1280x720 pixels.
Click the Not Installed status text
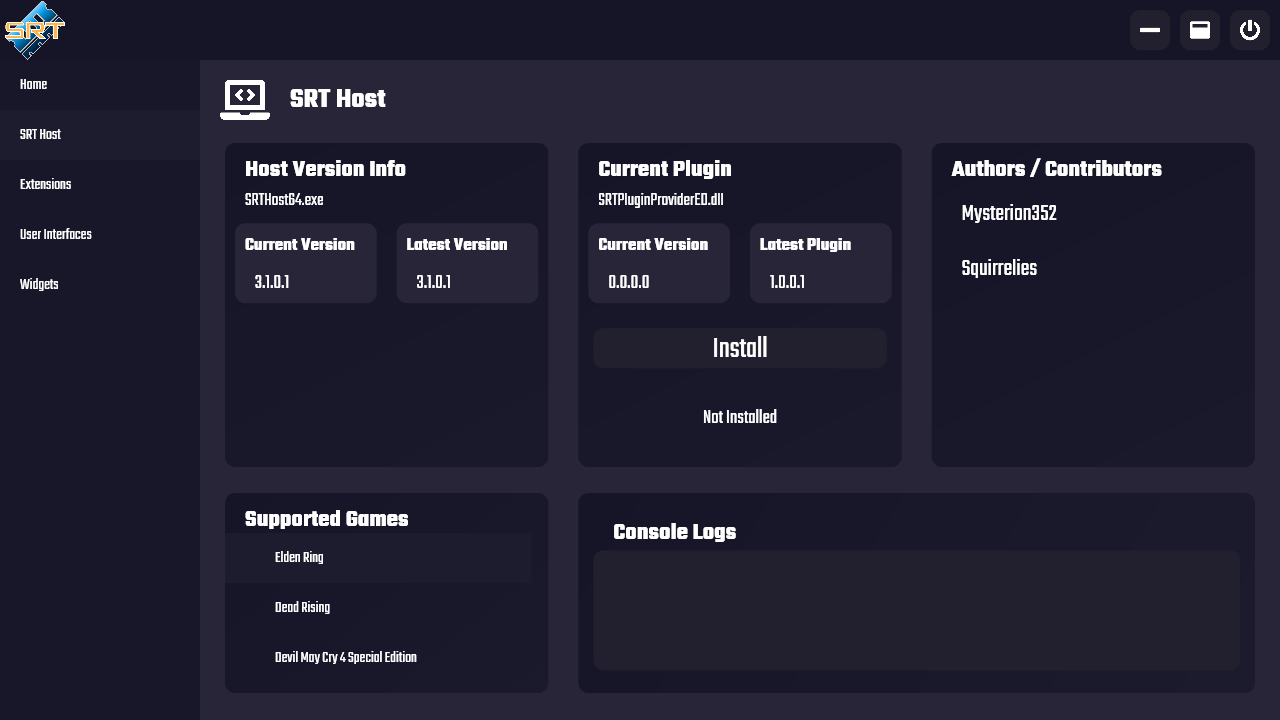[740, 418]
